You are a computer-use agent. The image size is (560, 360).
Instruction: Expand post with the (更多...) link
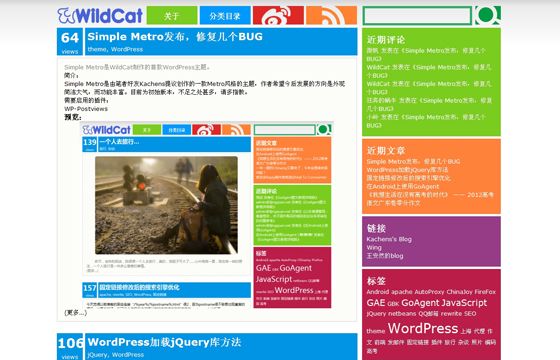[x=75, y=313]
